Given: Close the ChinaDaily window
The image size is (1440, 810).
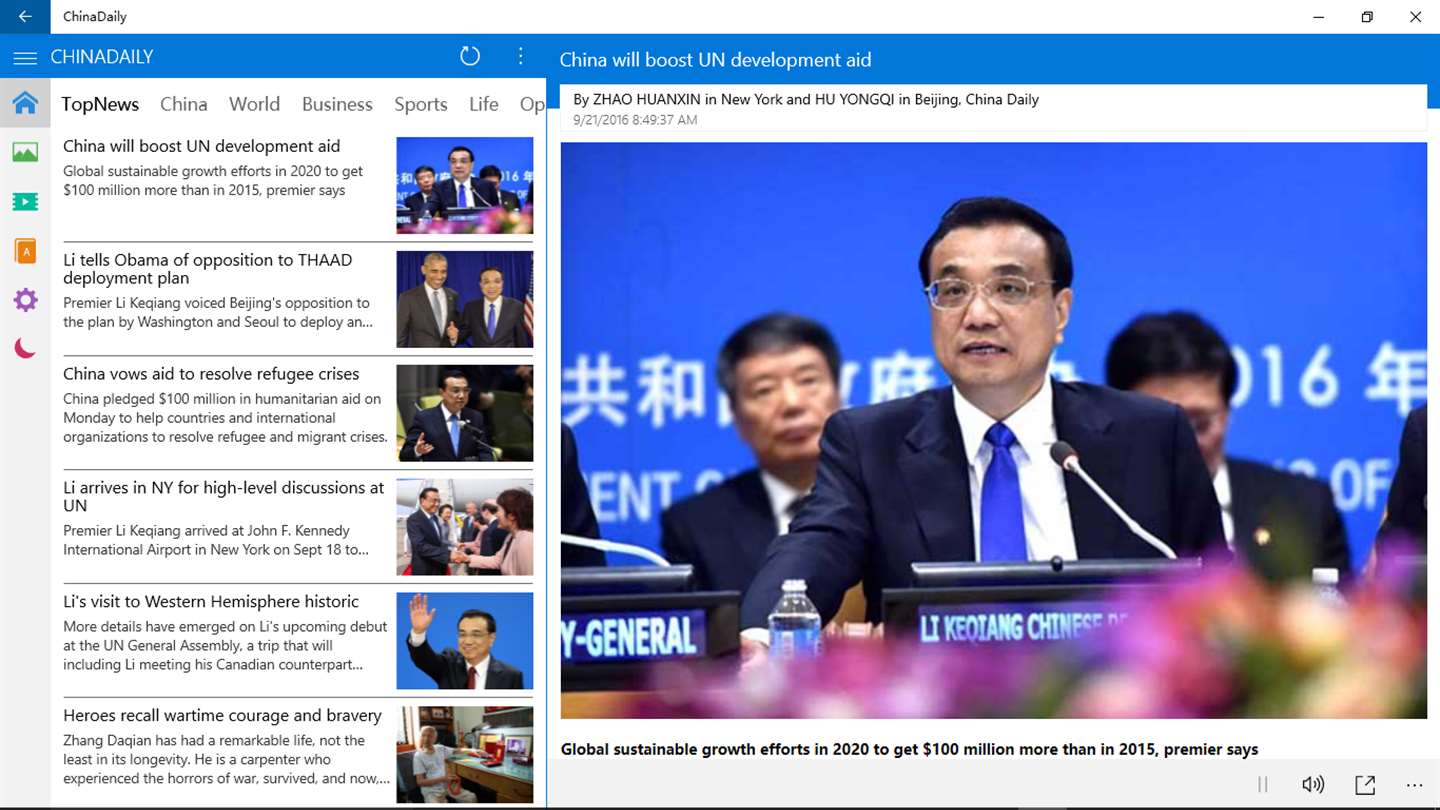Looking at the screenshot, I should [1415, 17].
